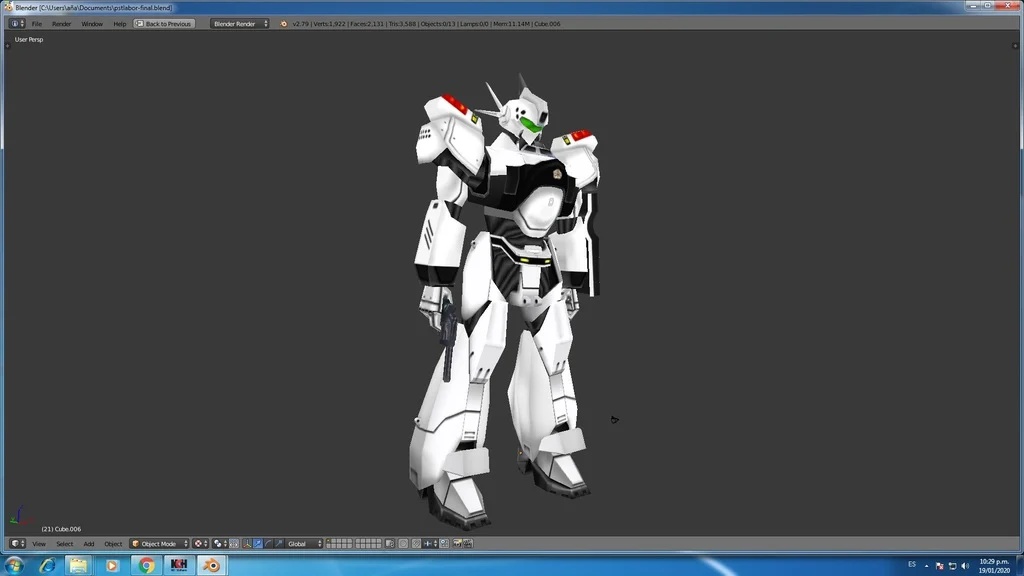This screenshot has width=1024, height=576.
Task: Open the network status tray icon
Action: point(952,566)
